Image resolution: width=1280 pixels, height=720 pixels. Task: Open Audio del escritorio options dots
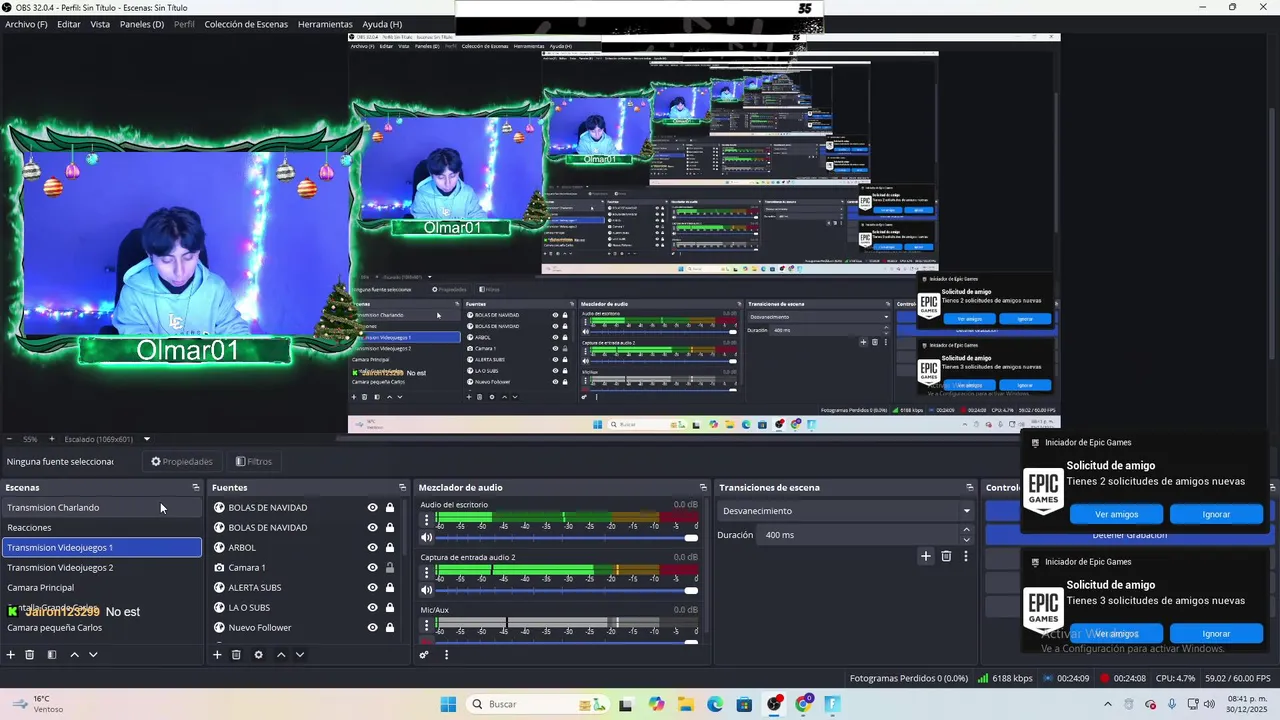coord(427,520)
